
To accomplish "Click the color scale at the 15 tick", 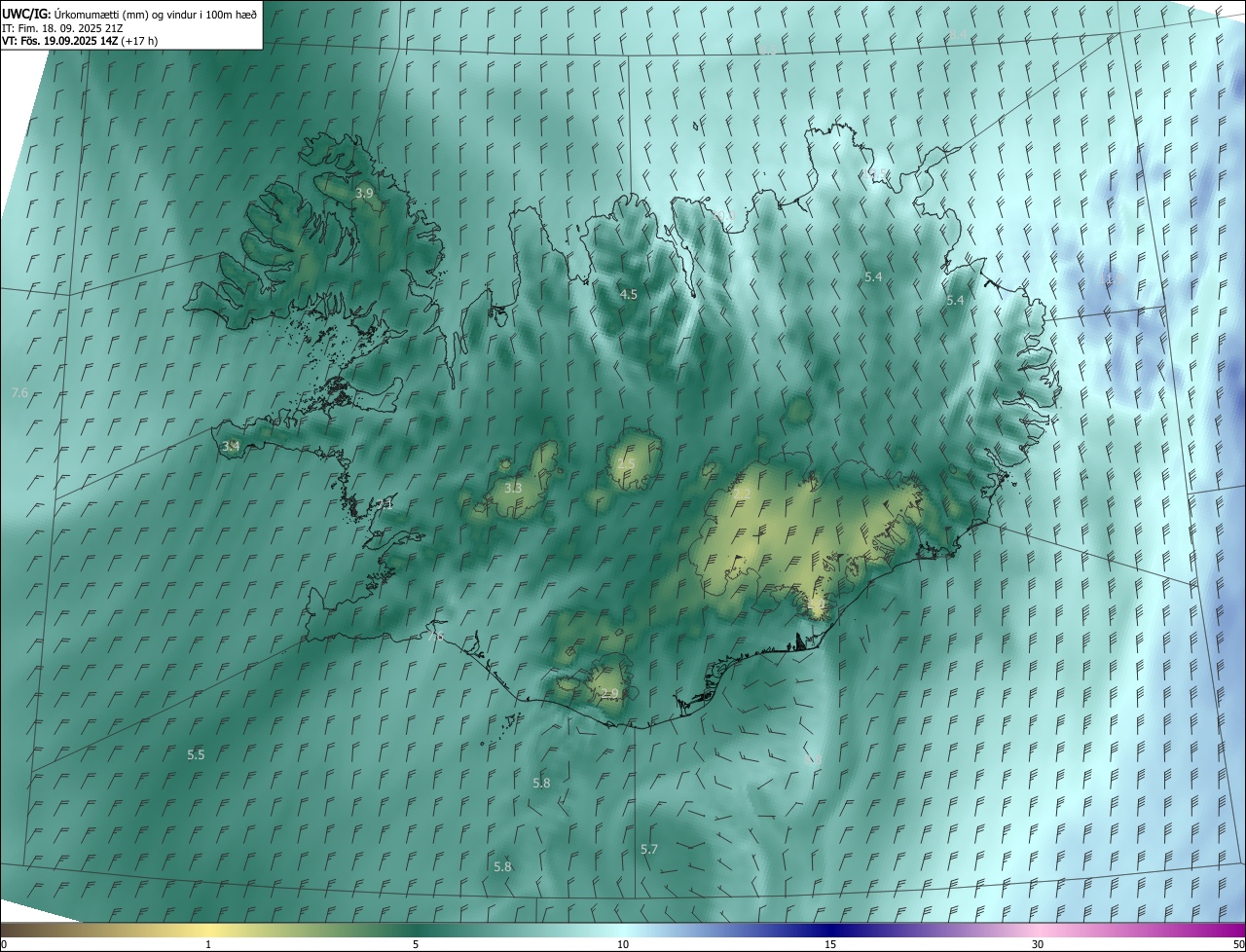I will pos(830,943).
